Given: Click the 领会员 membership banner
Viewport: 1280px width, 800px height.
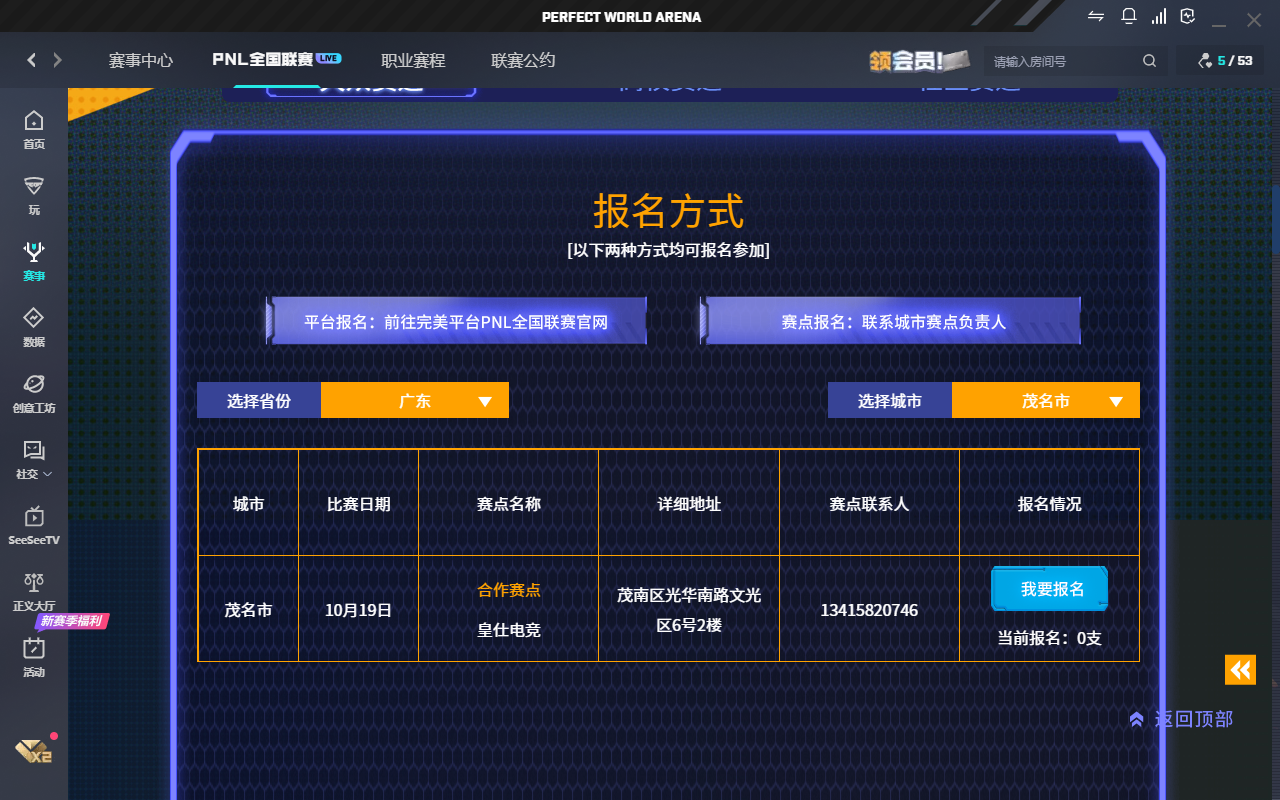Looking at the screenshot, I should [x=920, y=60].
